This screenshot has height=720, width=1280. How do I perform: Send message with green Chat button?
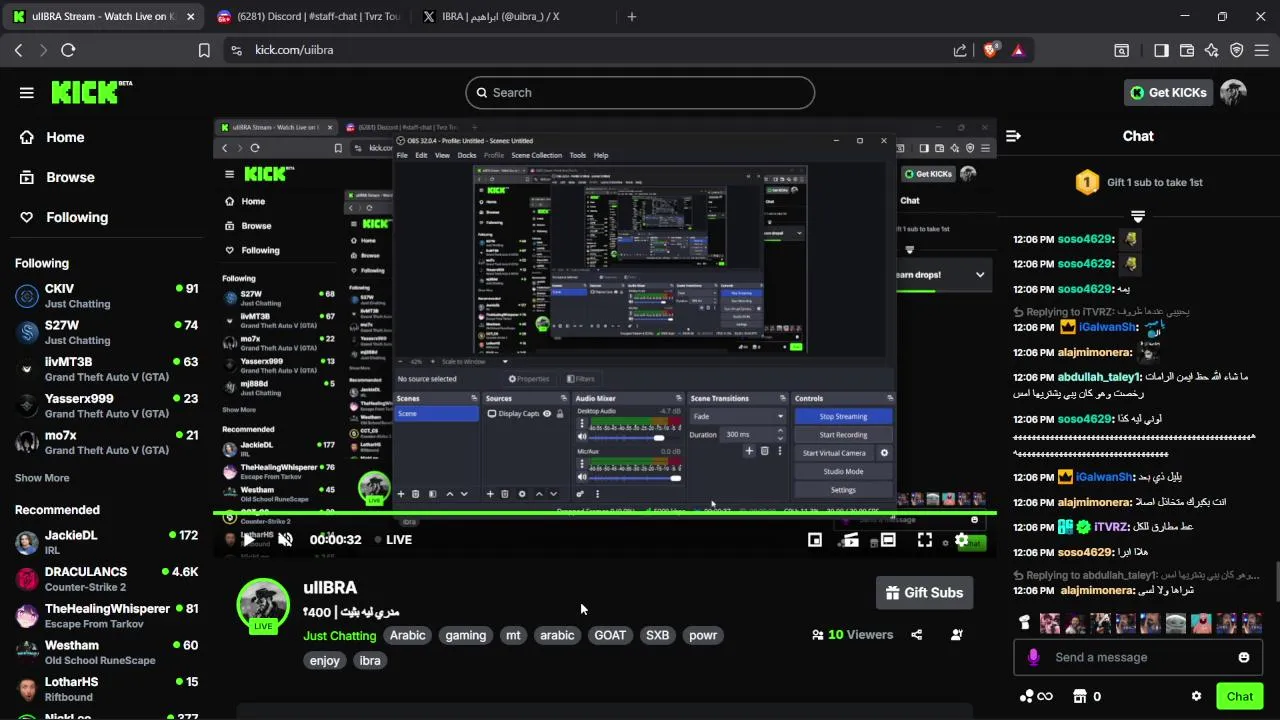click(1240, 697)
